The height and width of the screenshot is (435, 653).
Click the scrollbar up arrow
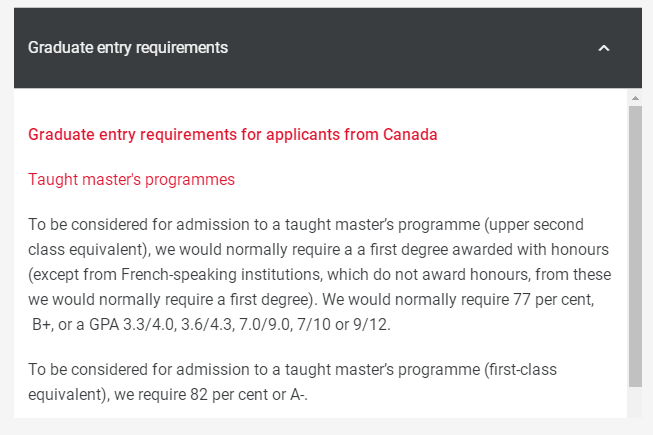pos(635,98)
